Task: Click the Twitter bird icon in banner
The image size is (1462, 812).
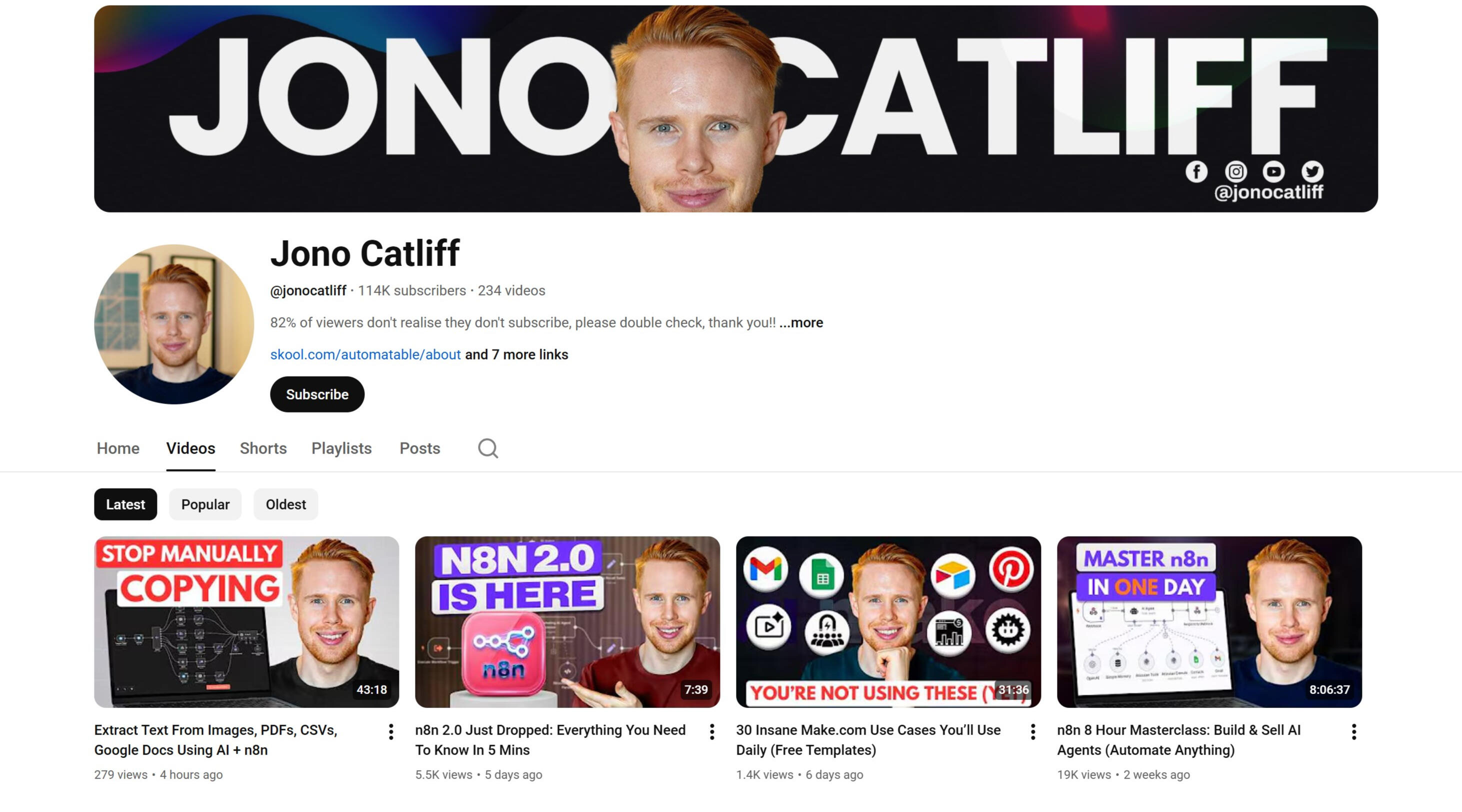Action: tap(1312, 171)
